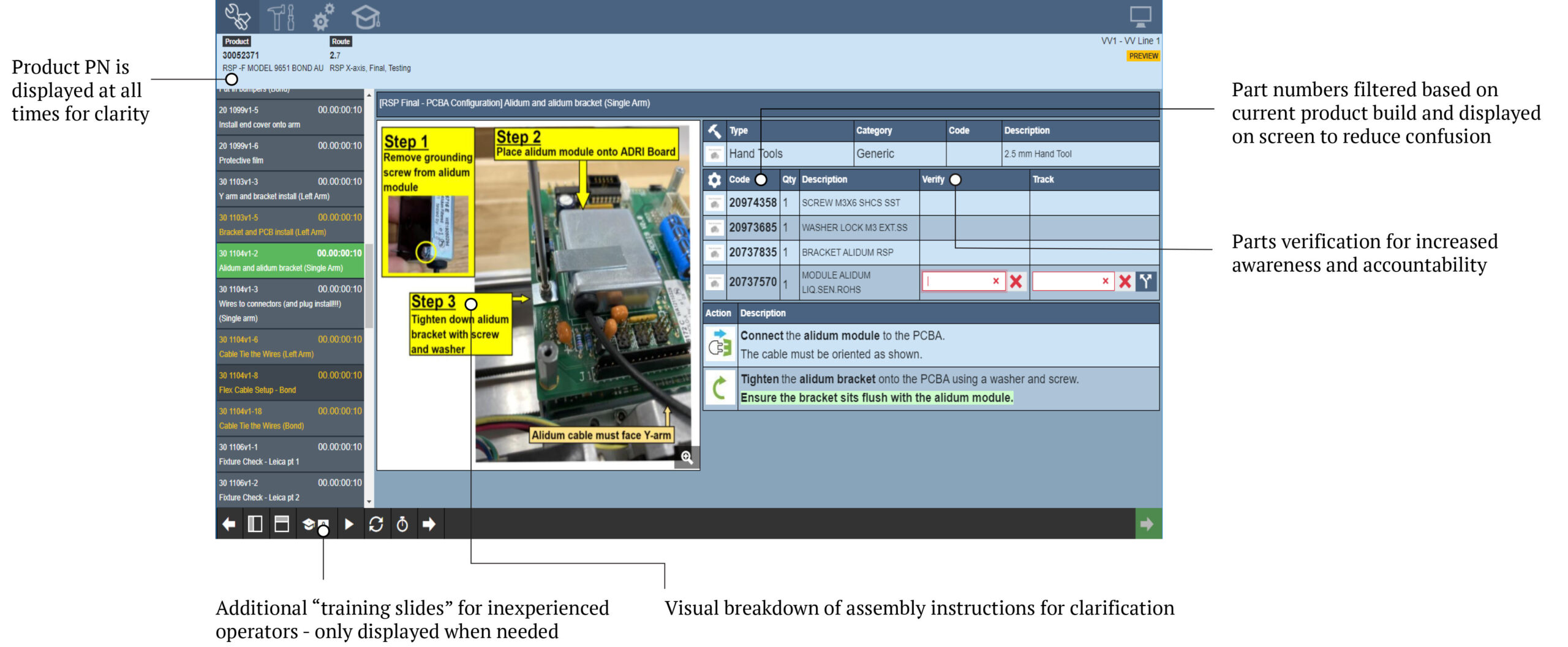Click the stopwatch timer icon
Viewport: 1568px width, 647px height.
tap(402, 524)
